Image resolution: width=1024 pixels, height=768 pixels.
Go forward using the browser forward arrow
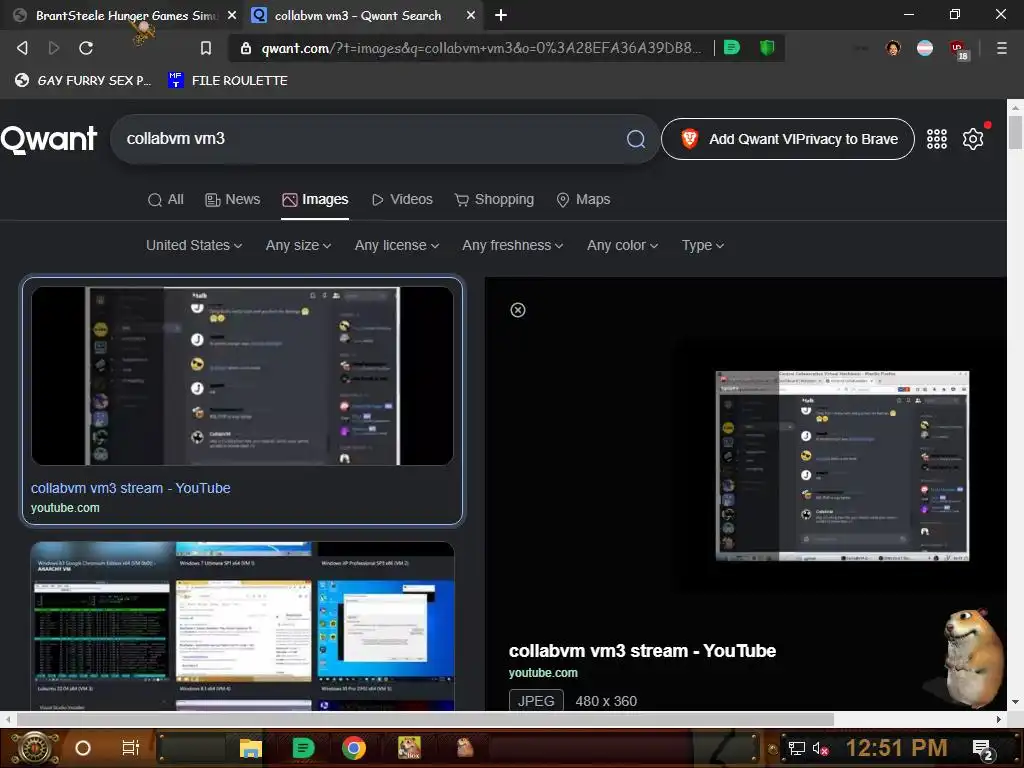[x=54, y=48]
